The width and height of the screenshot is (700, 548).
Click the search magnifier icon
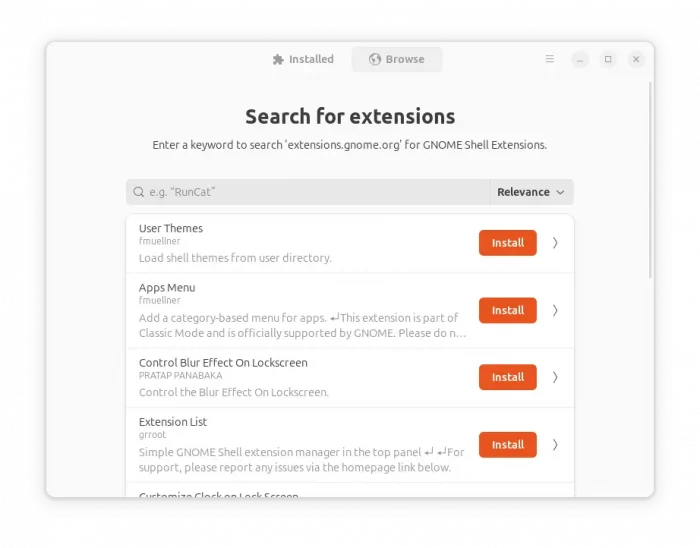pyautogui.click(x=138, y=192)
